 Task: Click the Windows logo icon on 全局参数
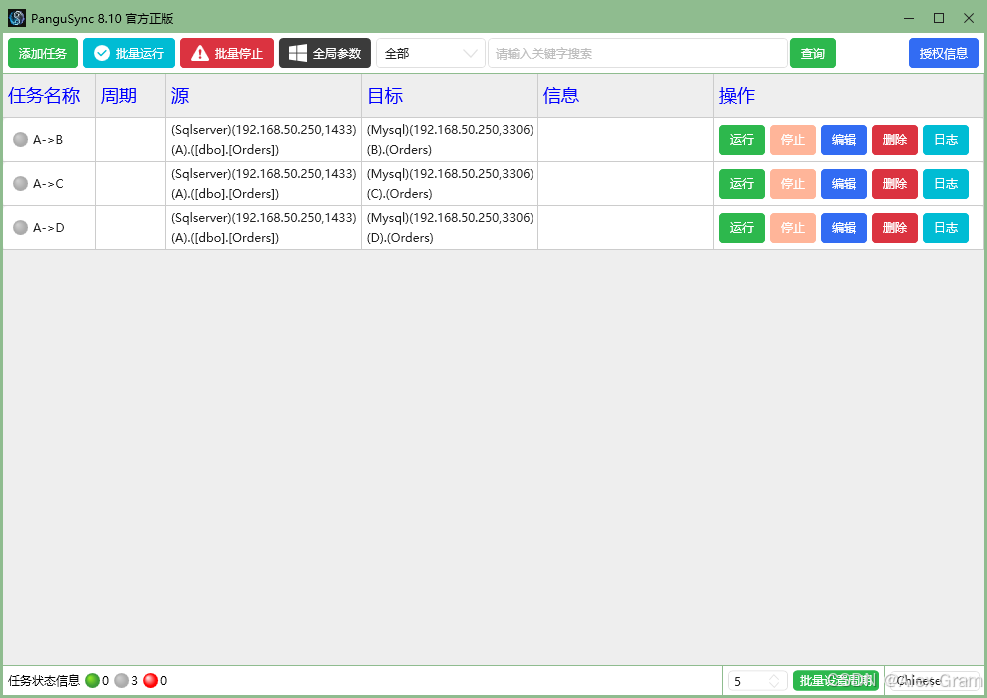(298, 53)
